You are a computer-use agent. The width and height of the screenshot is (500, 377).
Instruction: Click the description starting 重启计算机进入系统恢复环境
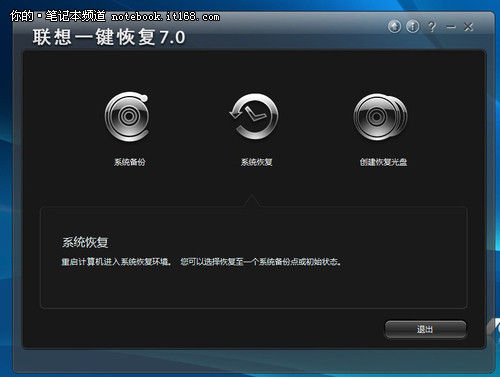201,262
